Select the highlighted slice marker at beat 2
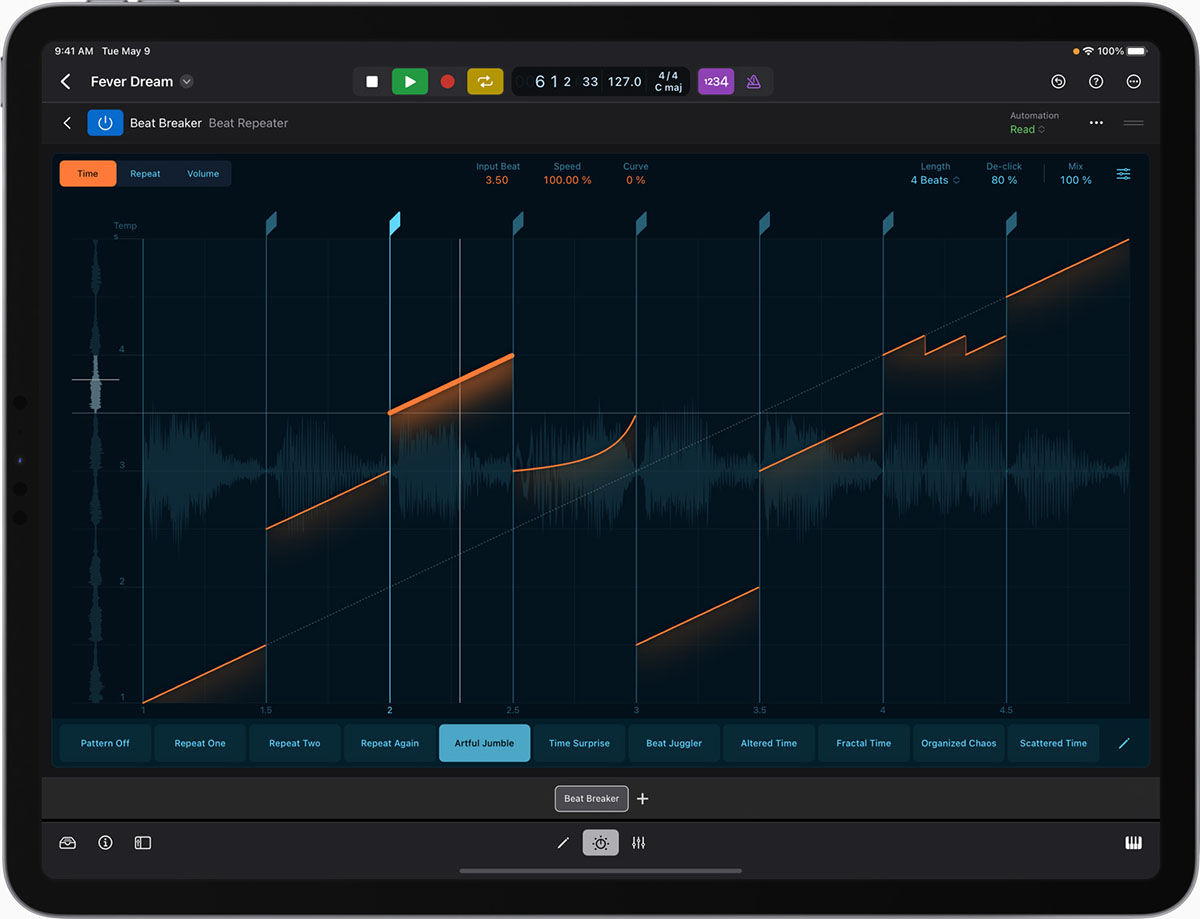 [394, 223]
